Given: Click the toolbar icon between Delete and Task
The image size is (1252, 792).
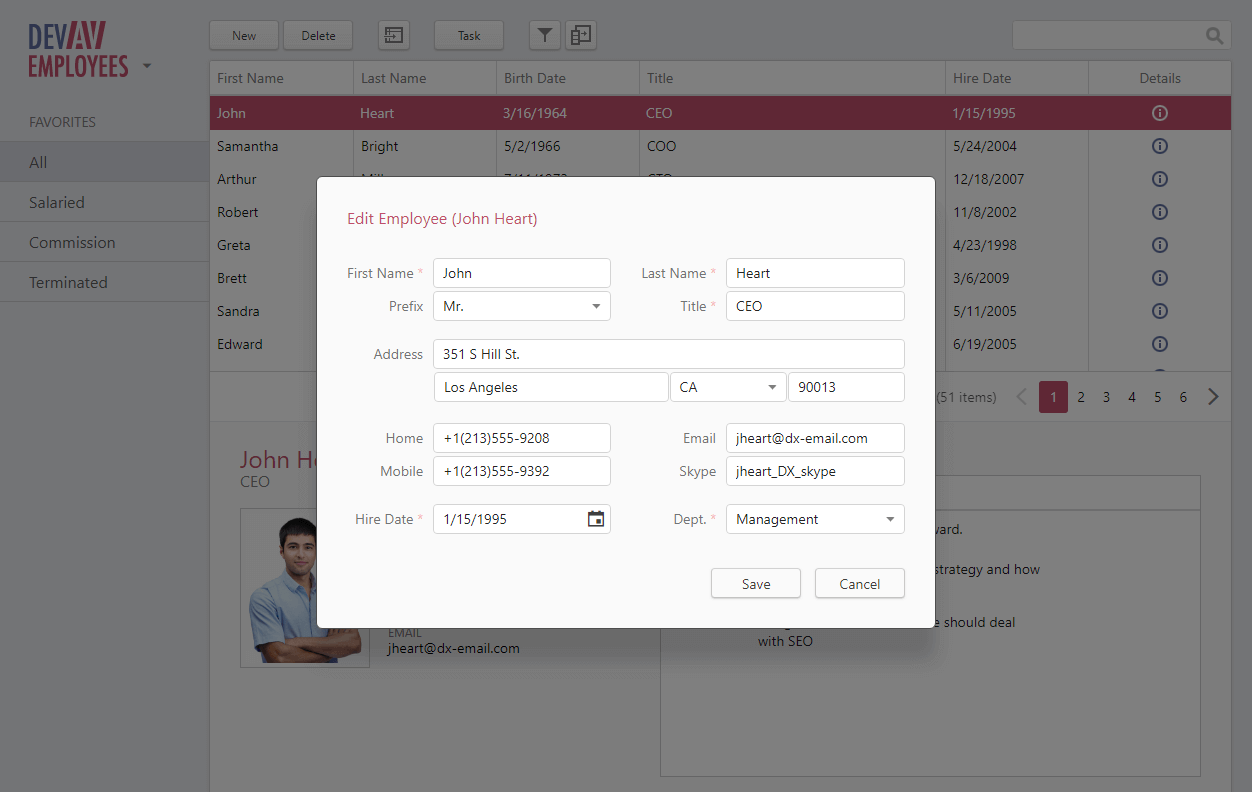Looking at the screenshot, I should (x=394, y=35).
